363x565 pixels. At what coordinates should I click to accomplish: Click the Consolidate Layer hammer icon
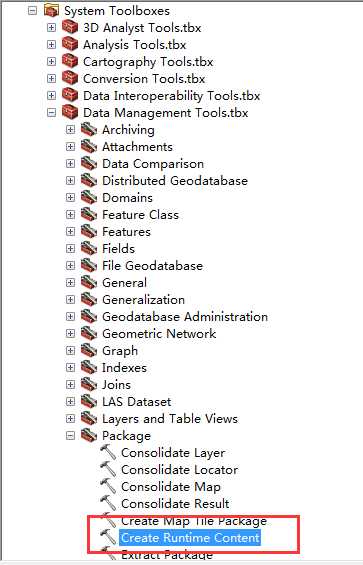(108, 452)
